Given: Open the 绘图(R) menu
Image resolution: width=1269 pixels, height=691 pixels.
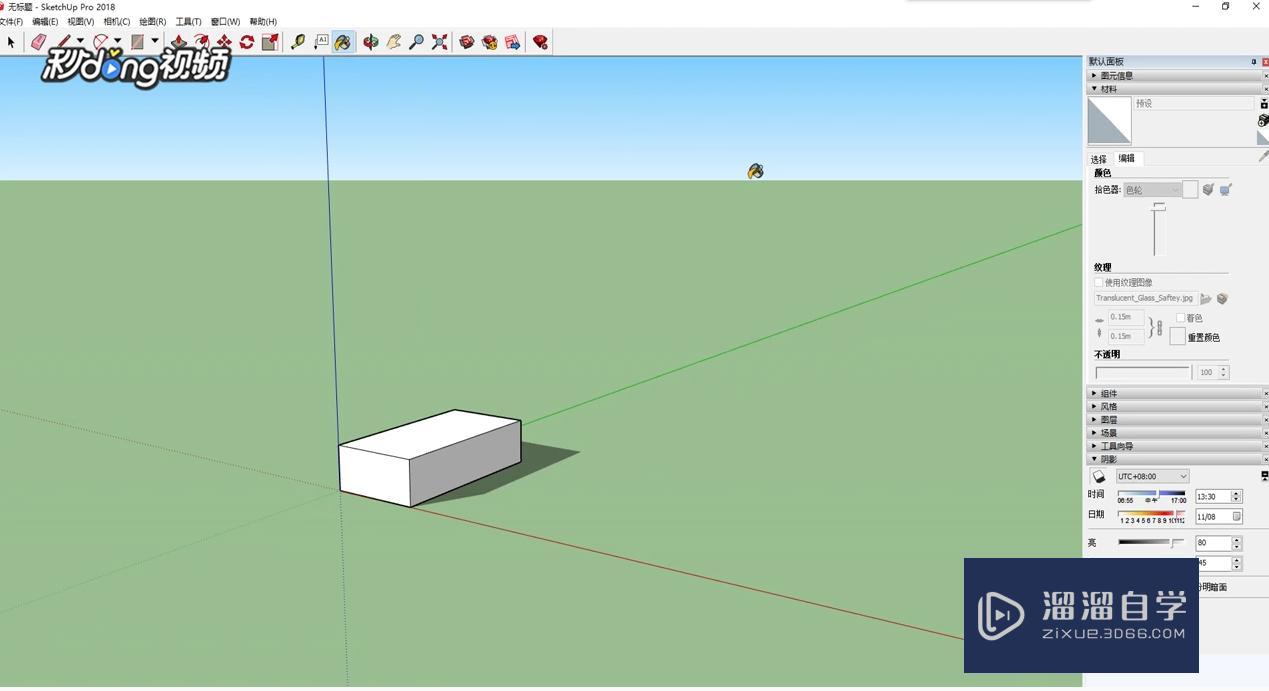Looking at the screenshot, I should click(153, 21).
